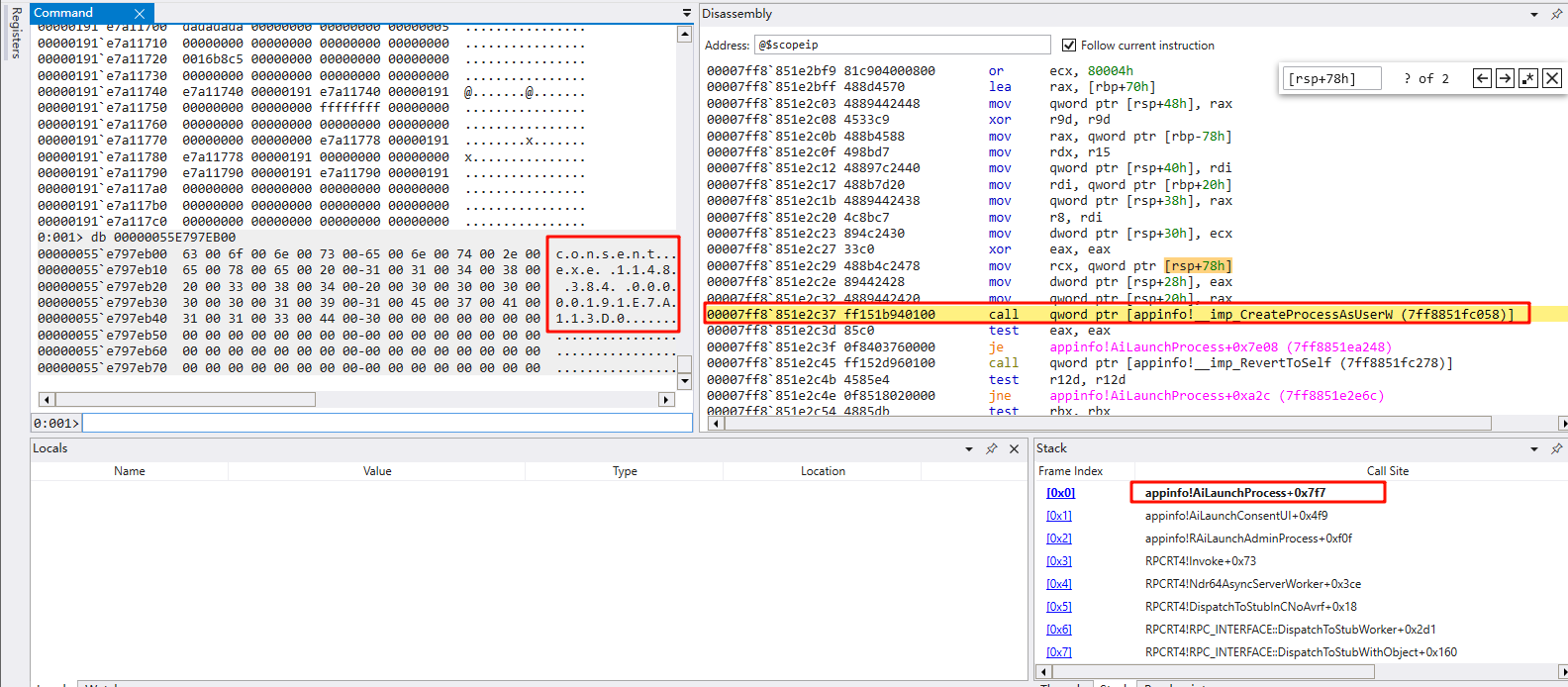Open the Locals panel options dropdown
The image size is (1568, 687).
(x=969, y=448)
